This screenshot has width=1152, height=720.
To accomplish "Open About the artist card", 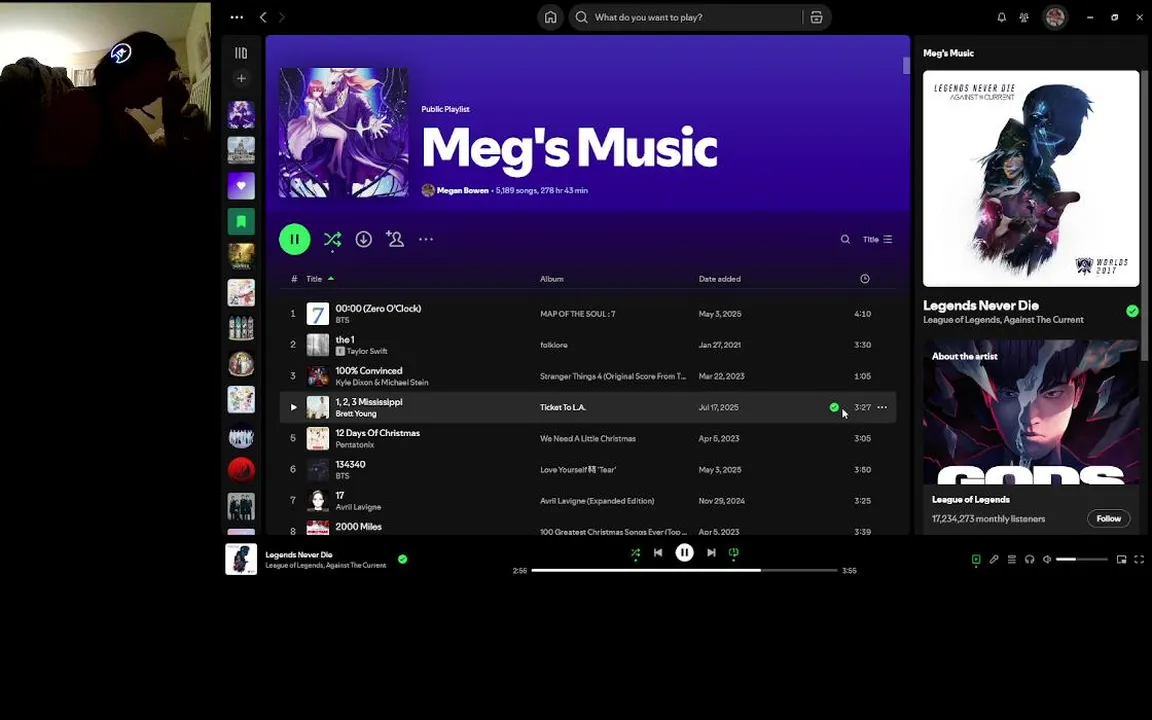I will point(1031,436).
